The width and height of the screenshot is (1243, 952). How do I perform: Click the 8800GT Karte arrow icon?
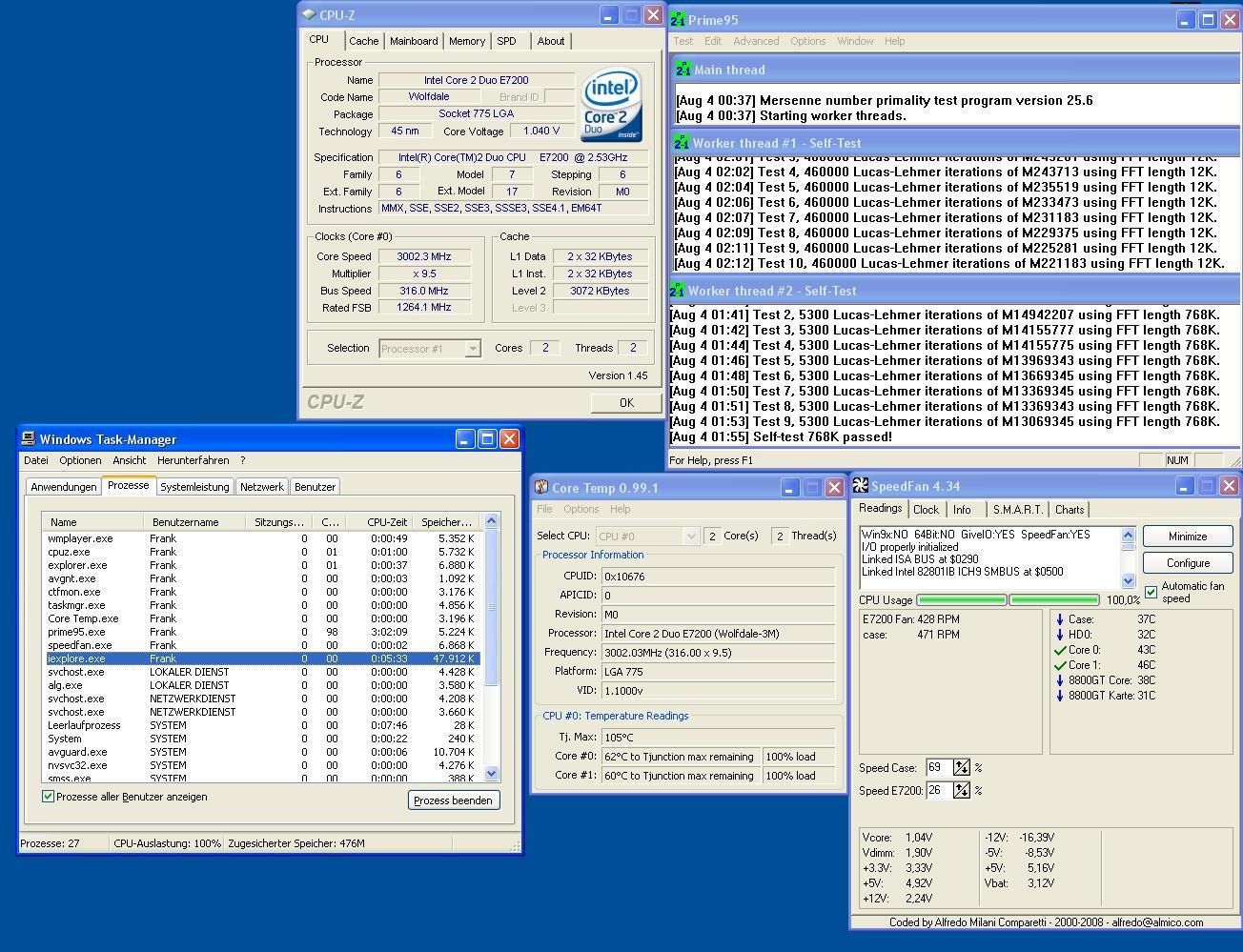pos(1059,696)
